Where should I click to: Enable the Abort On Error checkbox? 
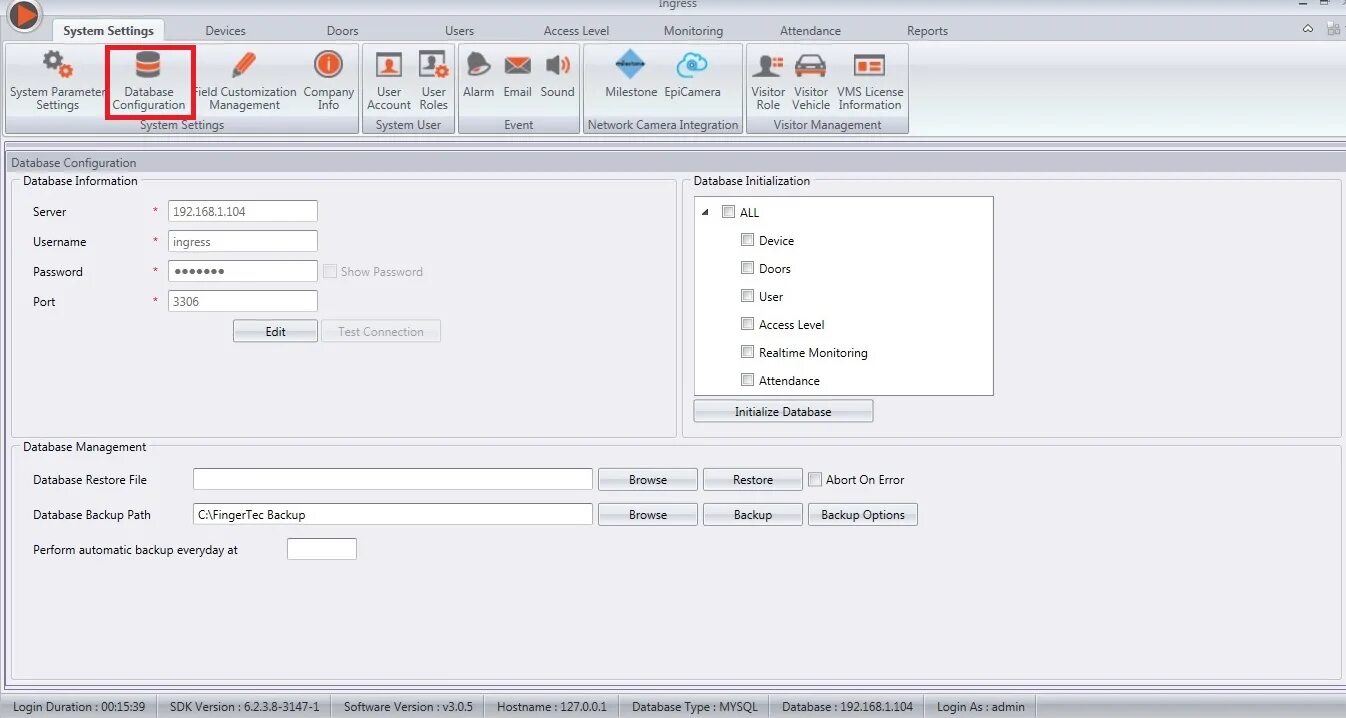point(815,479)
